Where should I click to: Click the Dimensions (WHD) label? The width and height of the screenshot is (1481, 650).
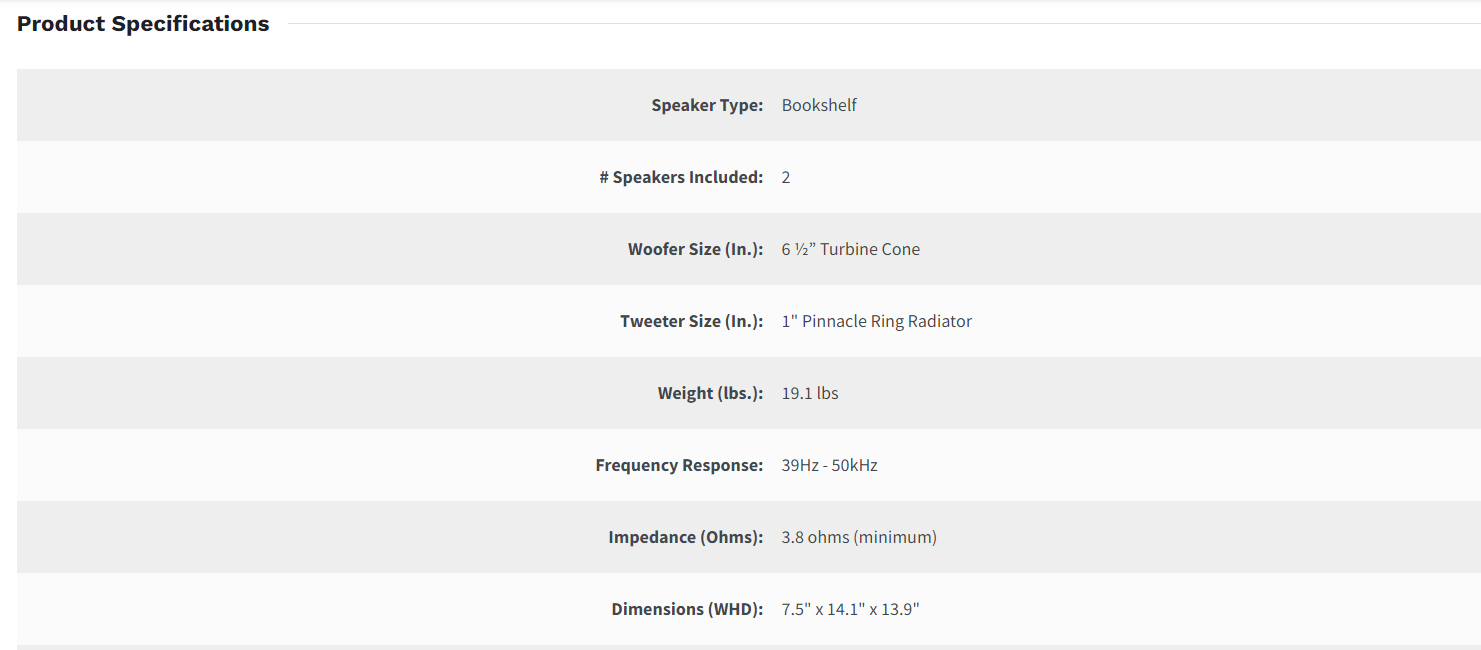tap(687, 609)
